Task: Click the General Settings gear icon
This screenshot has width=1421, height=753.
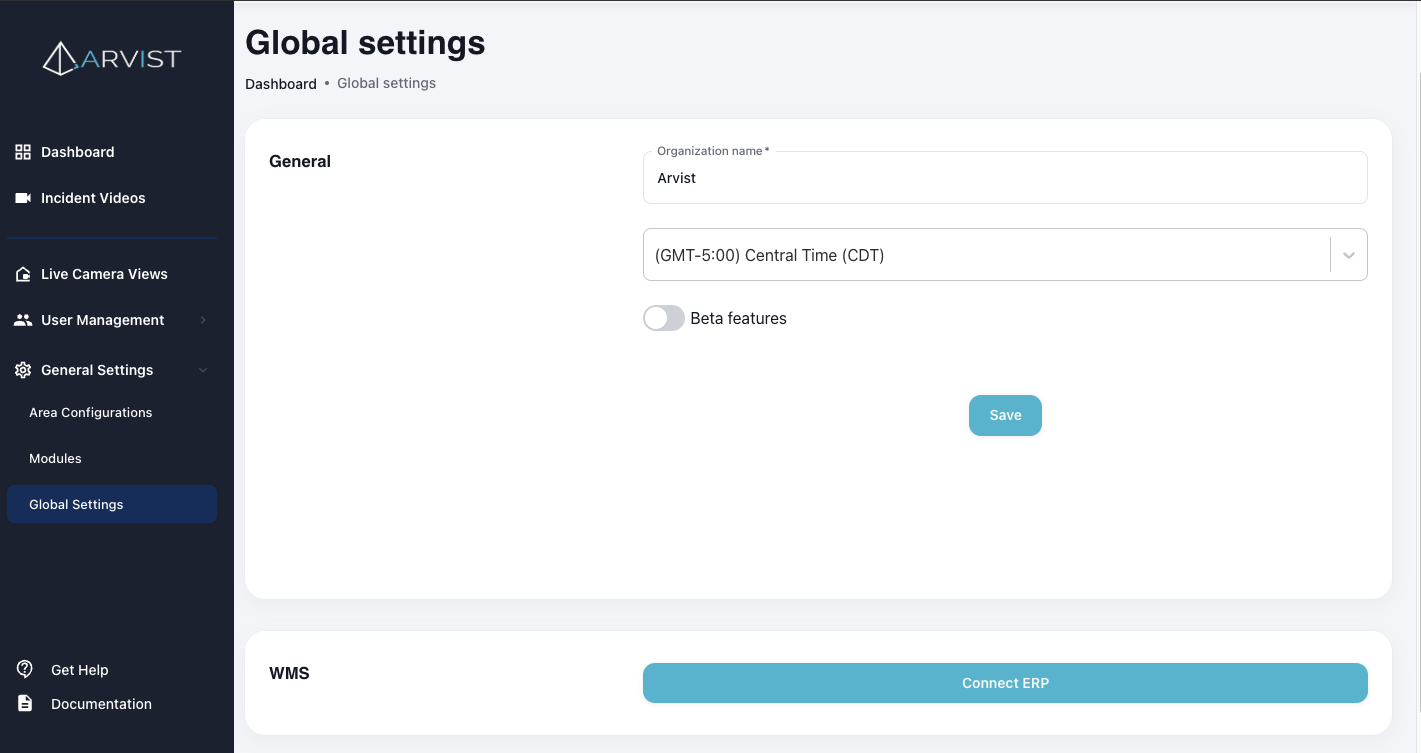Action: [22, 369]
